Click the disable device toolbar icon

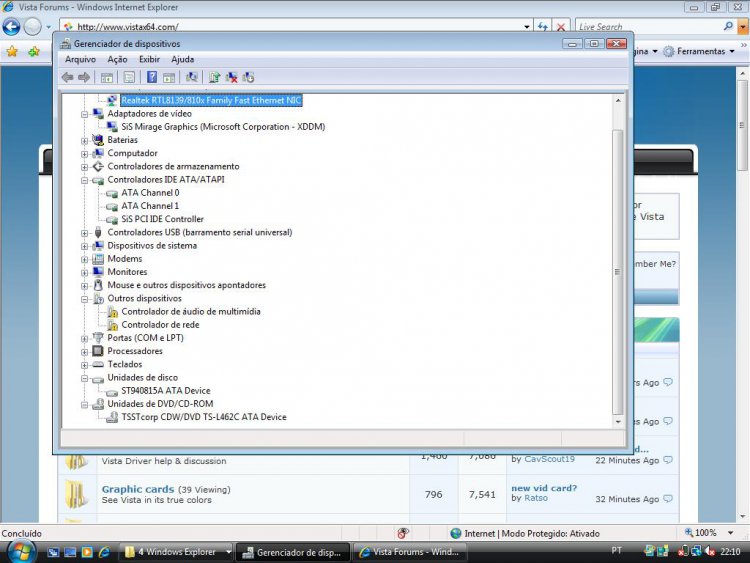248,77
